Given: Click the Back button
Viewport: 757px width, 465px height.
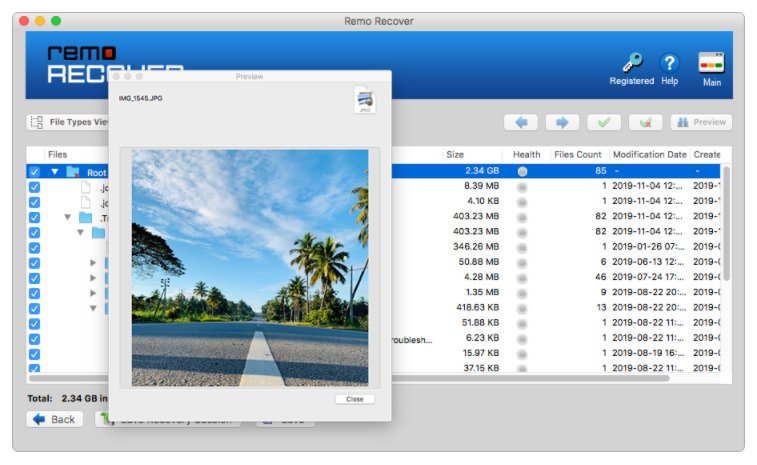Looking at the screenshot, I should pyautogui.click(x=55, y=419).
